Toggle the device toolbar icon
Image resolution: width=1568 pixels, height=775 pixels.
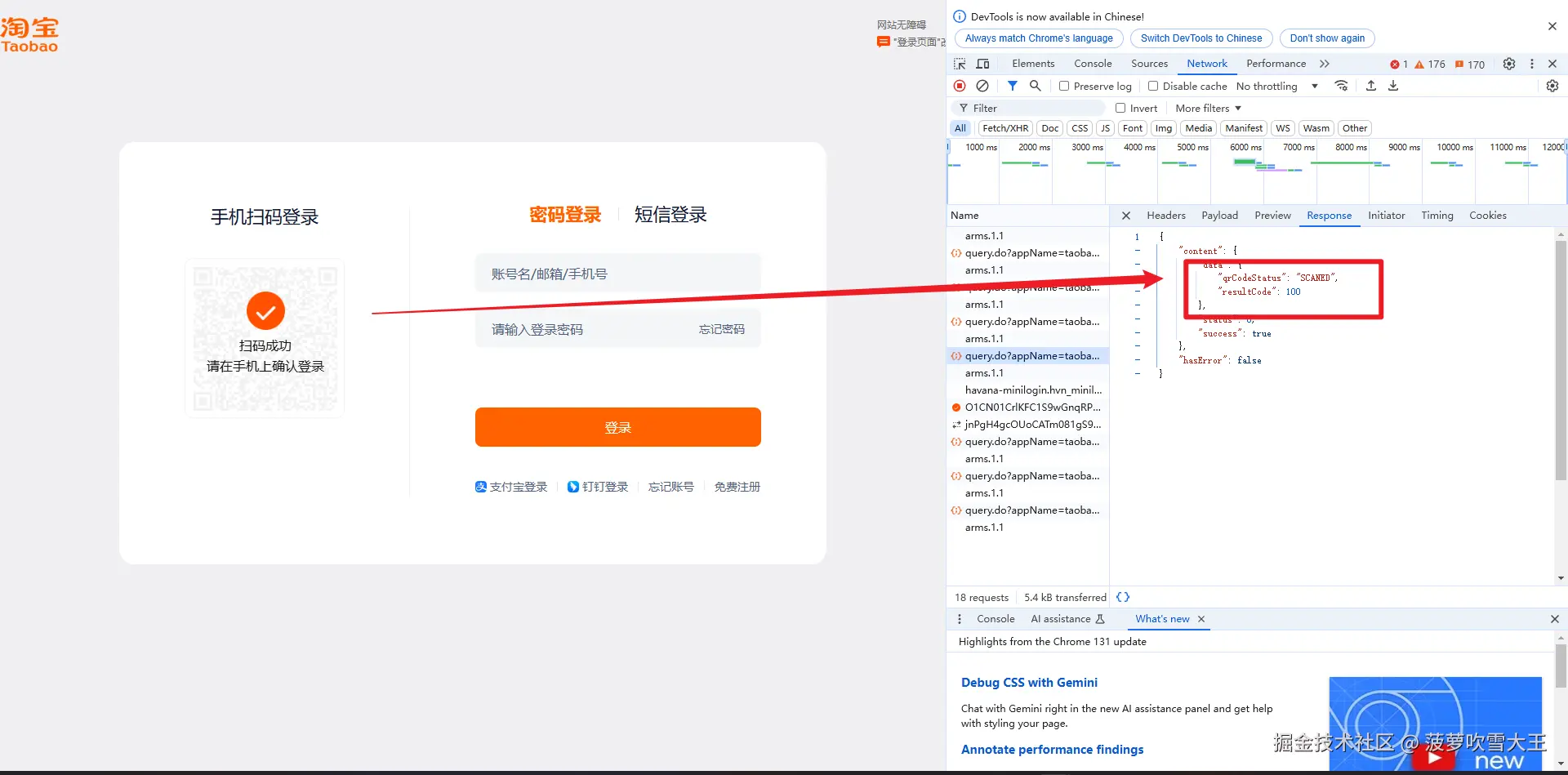pyautogui.click(x=983, y=64)
